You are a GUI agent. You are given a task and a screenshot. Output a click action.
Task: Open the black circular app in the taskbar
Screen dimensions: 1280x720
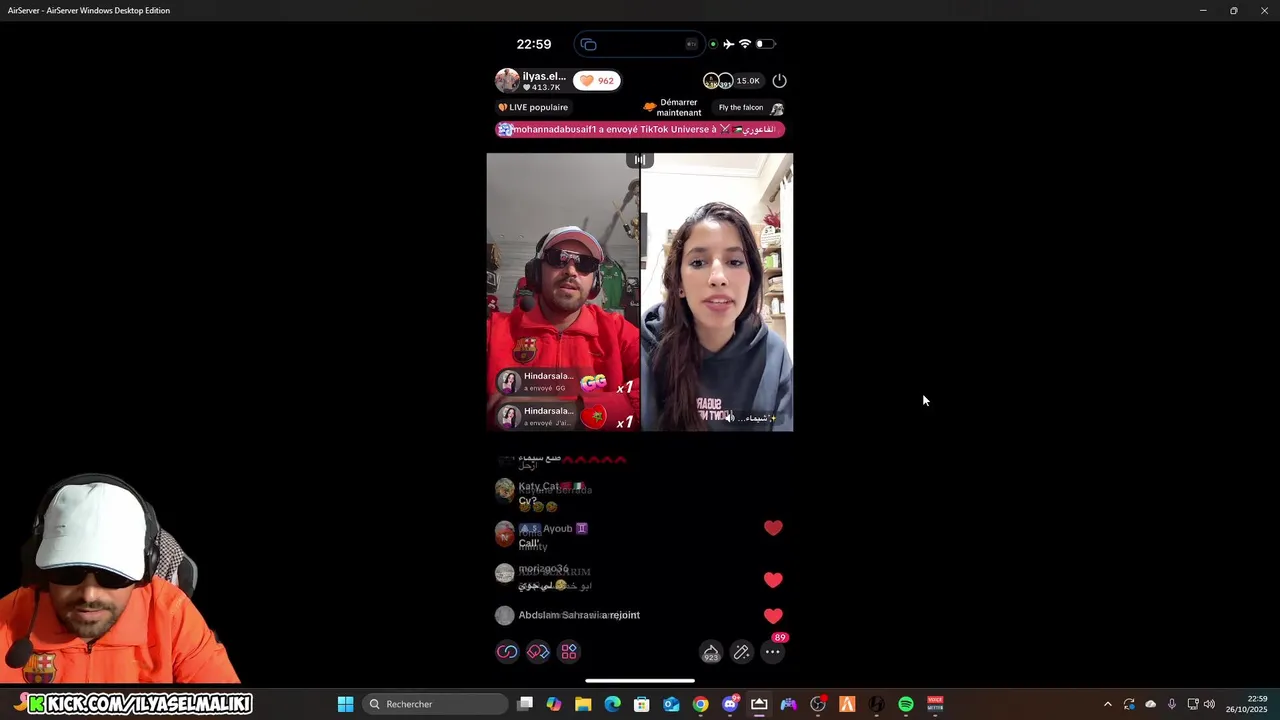(877, 704)
